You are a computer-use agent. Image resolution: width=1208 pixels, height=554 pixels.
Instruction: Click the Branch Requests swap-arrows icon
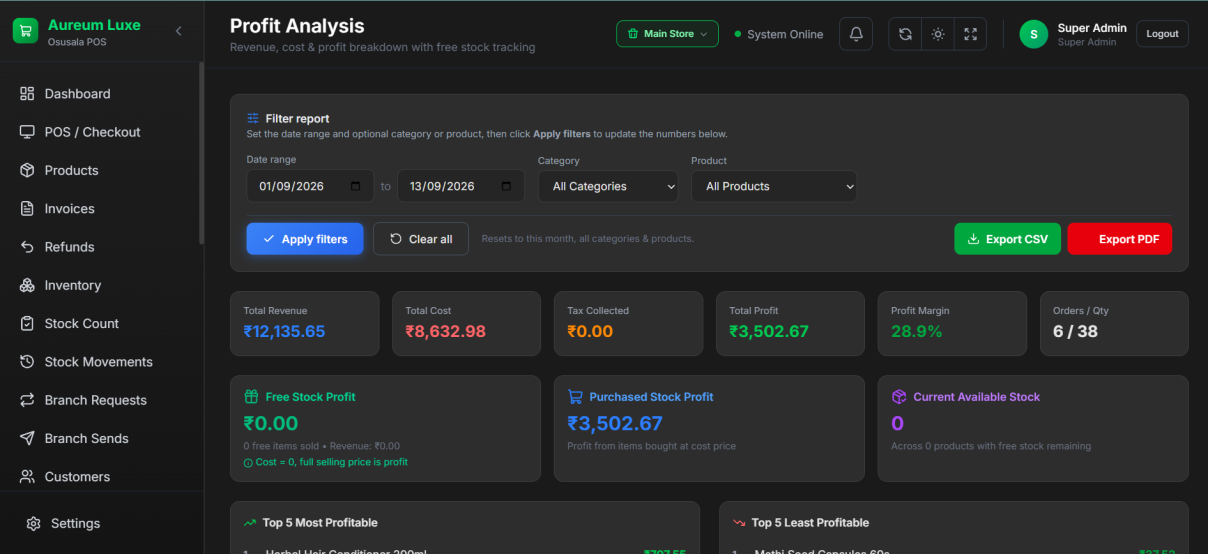point(27,400)
